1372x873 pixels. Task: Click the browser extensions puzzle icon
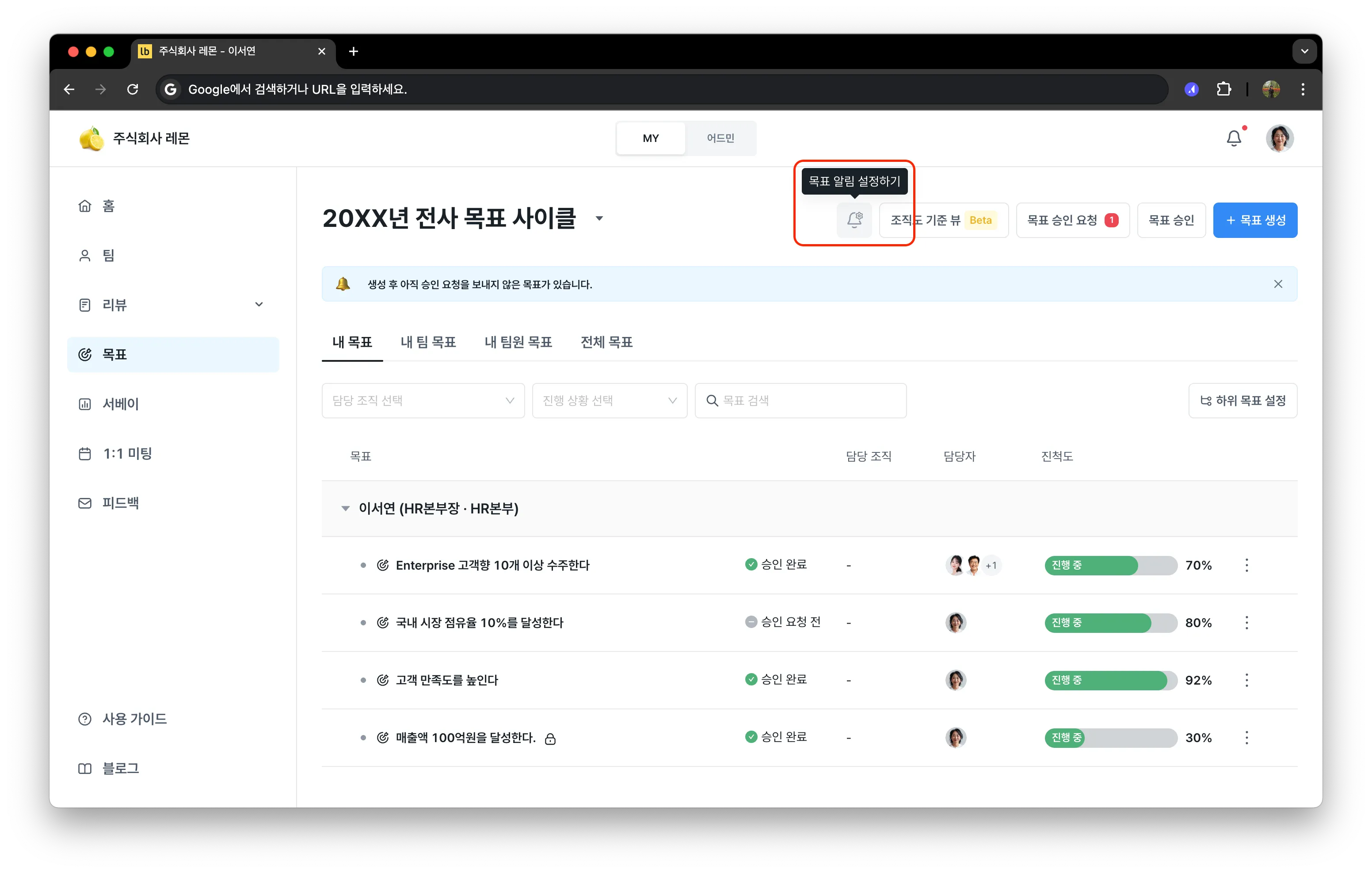click(1223, 89)
